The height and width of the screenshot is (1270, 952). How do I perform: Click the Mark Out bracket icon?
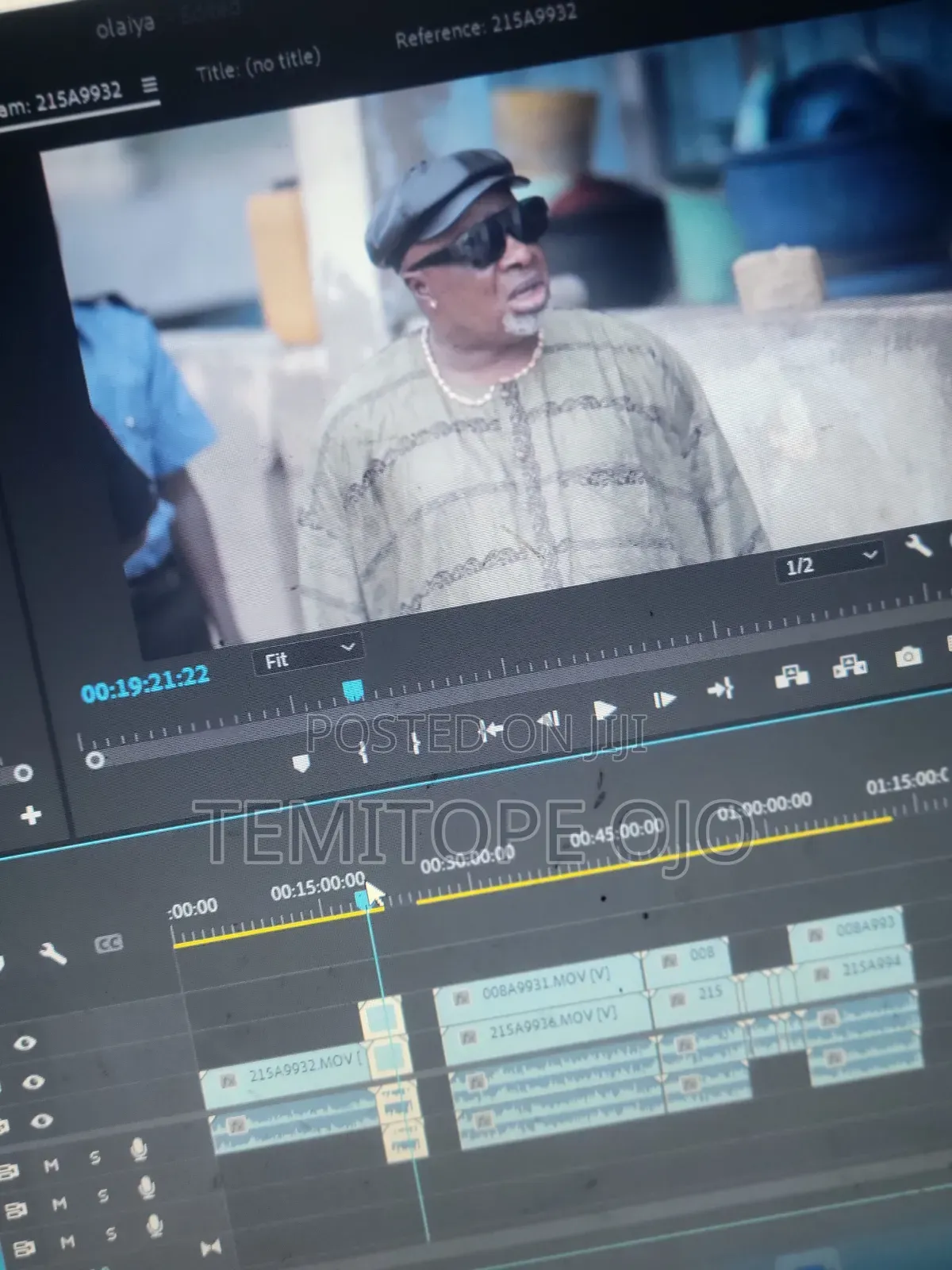click(415, 741)
